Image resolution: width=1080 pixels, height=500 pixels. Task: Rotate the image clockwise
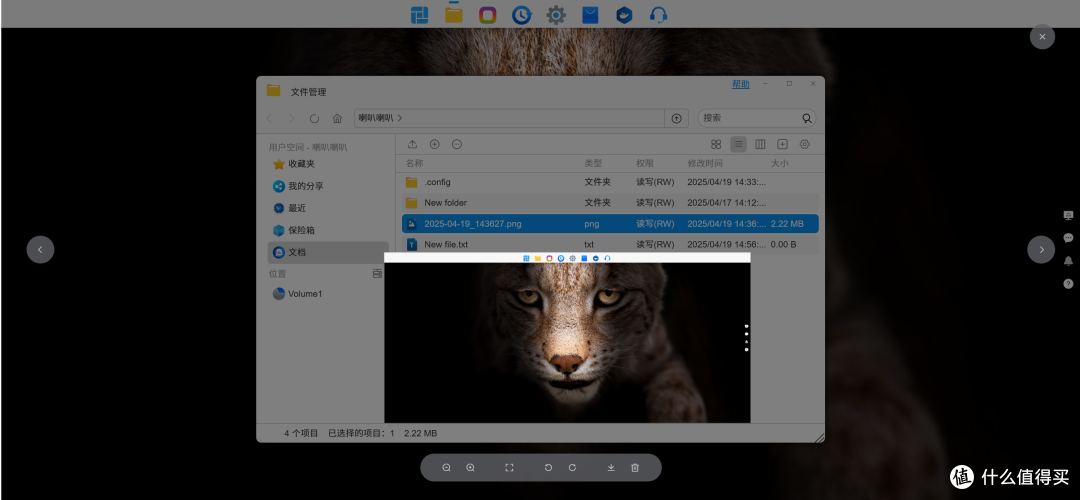click(x=572, y=468)
